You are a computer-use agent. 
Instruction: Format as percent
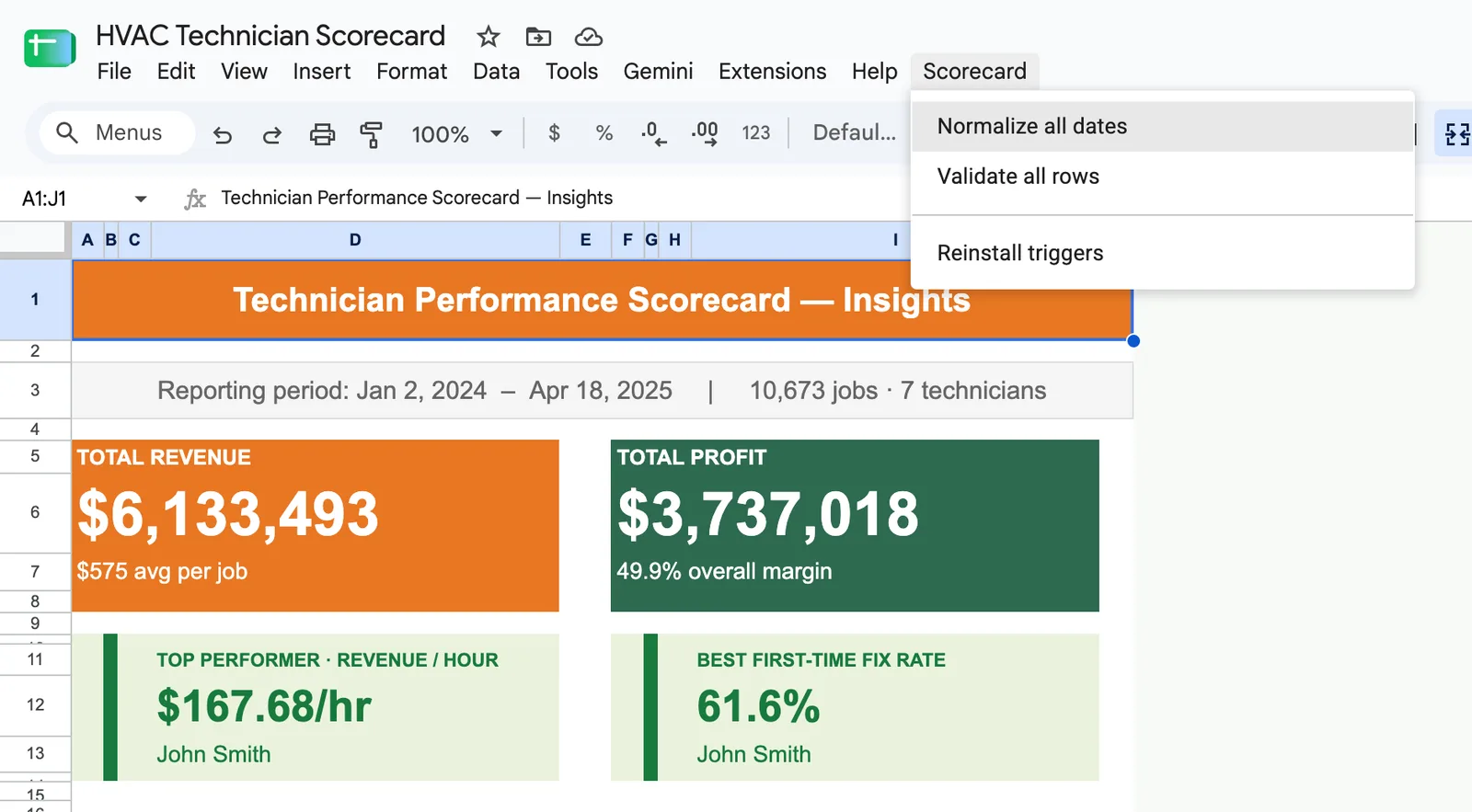(x=604, y=133)
